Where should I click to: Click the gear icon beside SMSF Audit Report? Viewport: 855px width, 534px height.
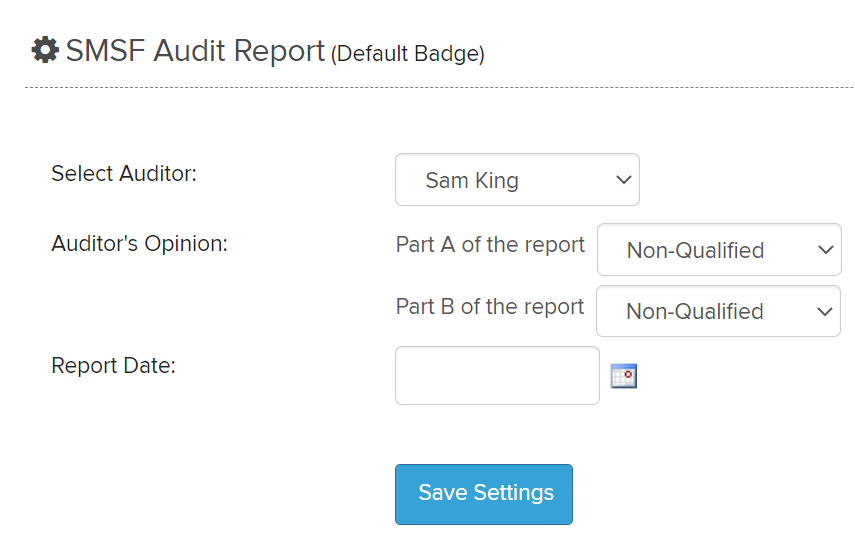[45, 50]
